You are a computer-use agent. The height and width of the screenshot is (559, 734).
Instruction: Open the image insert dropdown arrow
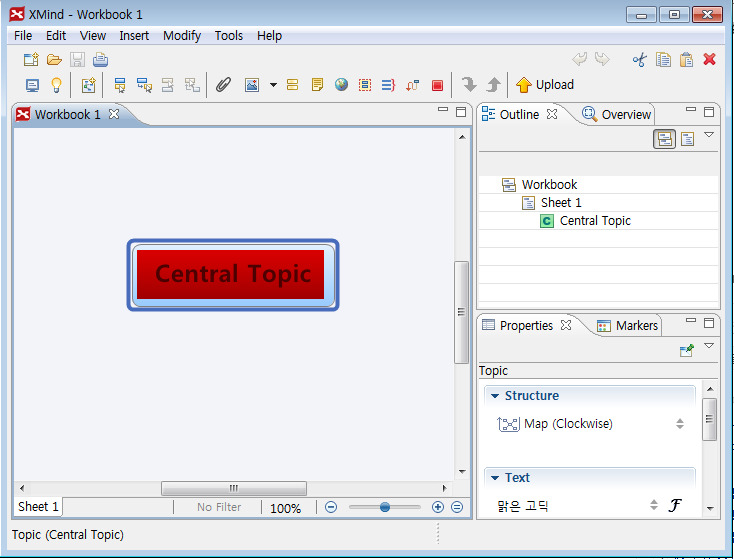coord(273,85)
